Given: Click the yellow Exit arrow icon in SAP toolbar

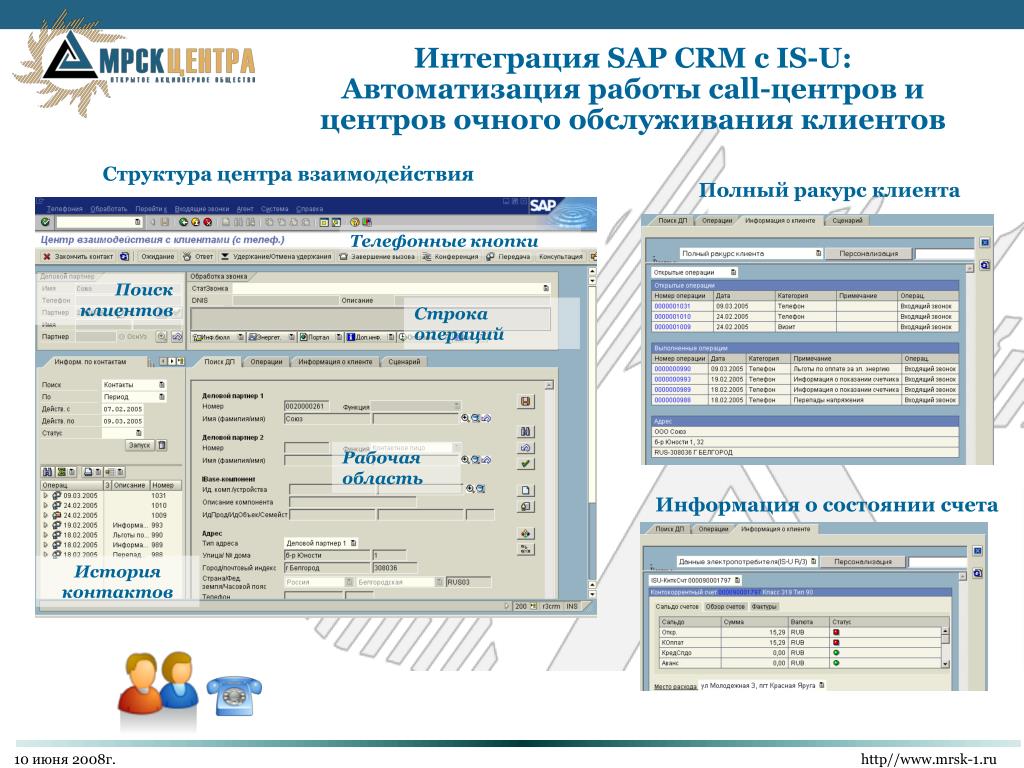Looking at the screenshot, I should 195,222.
